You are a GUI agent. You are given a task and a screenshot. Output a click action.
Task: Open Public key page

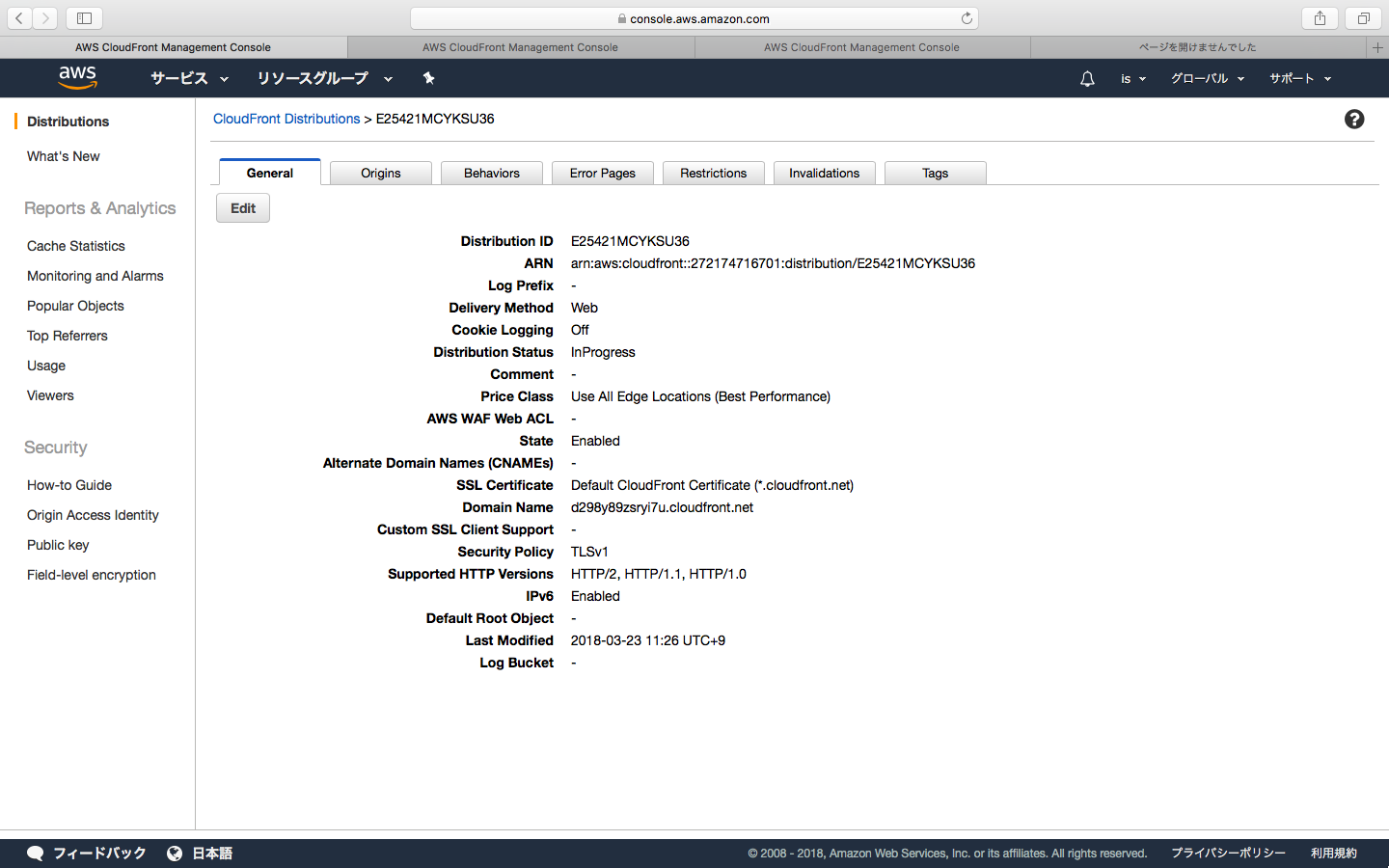coord(58,545)
